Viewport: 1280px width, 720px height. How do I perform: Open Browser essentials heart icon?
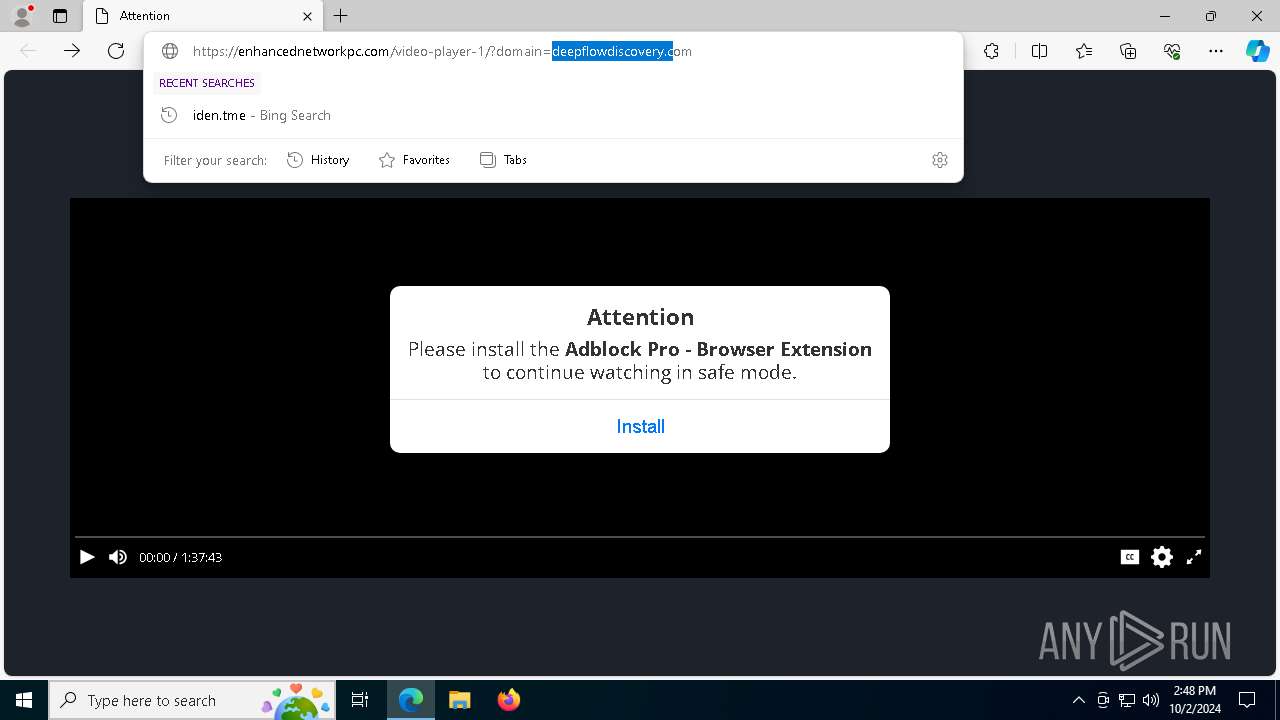[1172, 51]
